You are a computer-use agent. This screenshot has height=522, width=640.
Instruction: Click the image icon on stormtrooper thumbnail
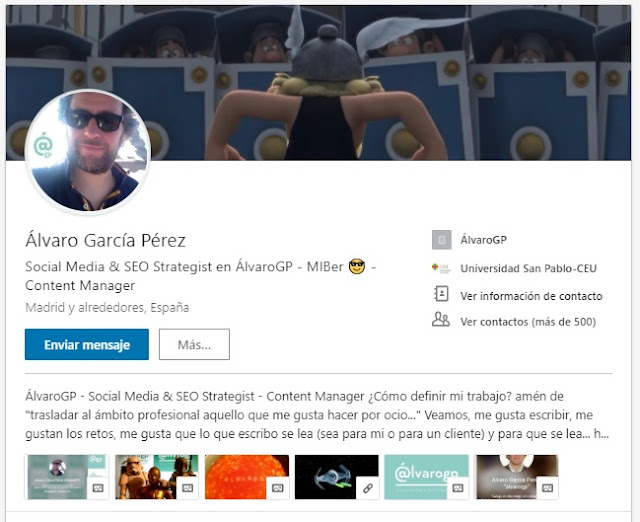tap(188, 488)
